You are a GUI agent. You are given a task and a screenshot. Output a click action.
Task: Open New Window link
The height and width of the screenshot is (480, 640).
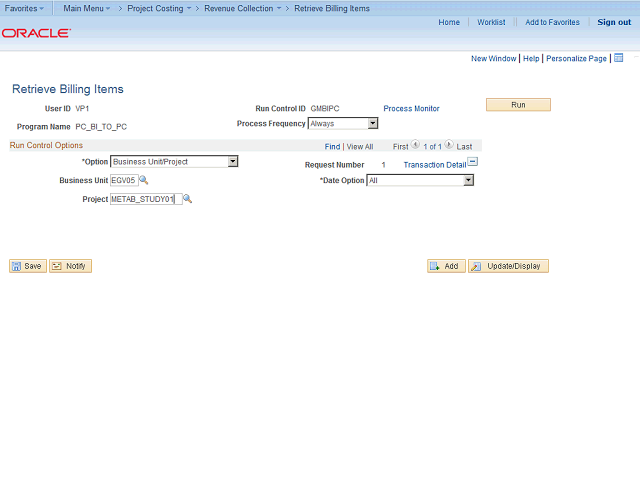[x=493, y=58]
